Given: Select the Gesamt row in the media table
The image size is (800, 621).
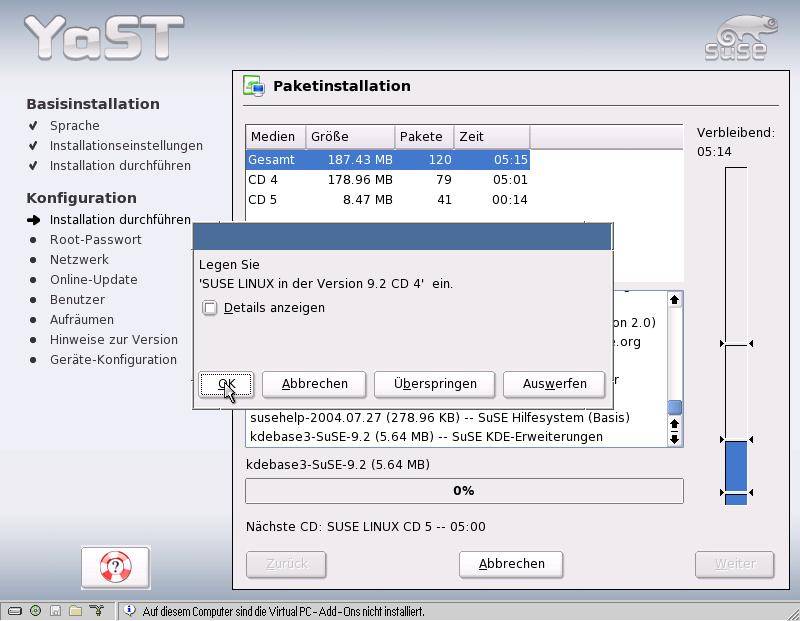Looking at the screenshot, I should 388,160.
